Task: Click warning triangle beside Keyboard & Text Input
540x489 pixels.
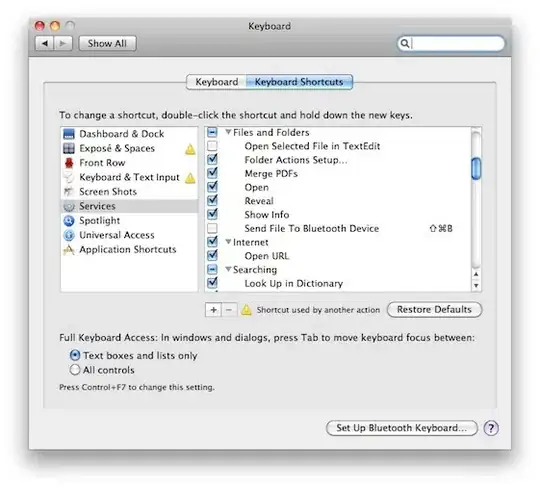Action: pos(190,178)
